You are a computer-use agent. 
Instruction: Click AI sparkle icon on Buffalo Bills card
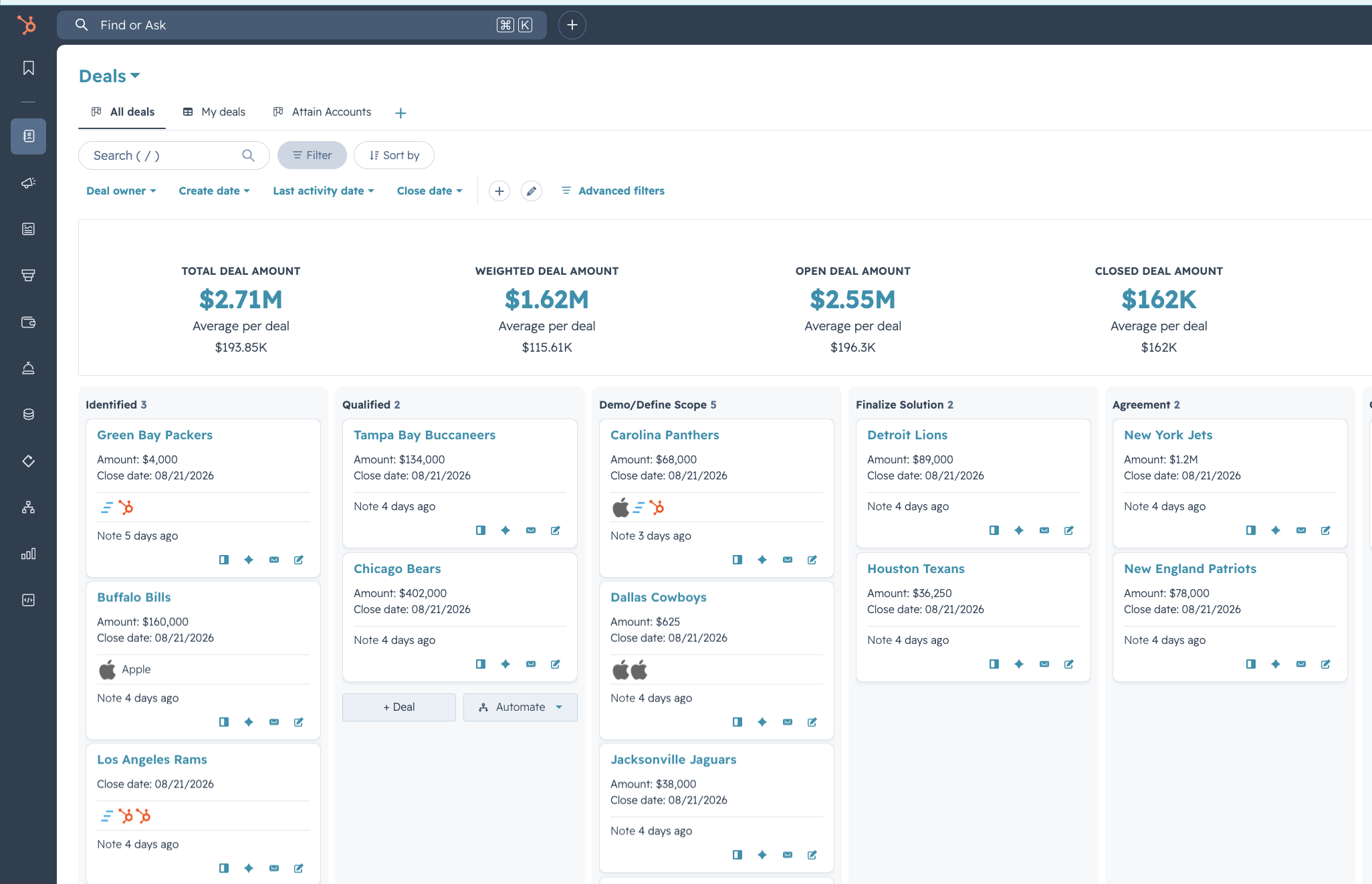coord(249,722)
